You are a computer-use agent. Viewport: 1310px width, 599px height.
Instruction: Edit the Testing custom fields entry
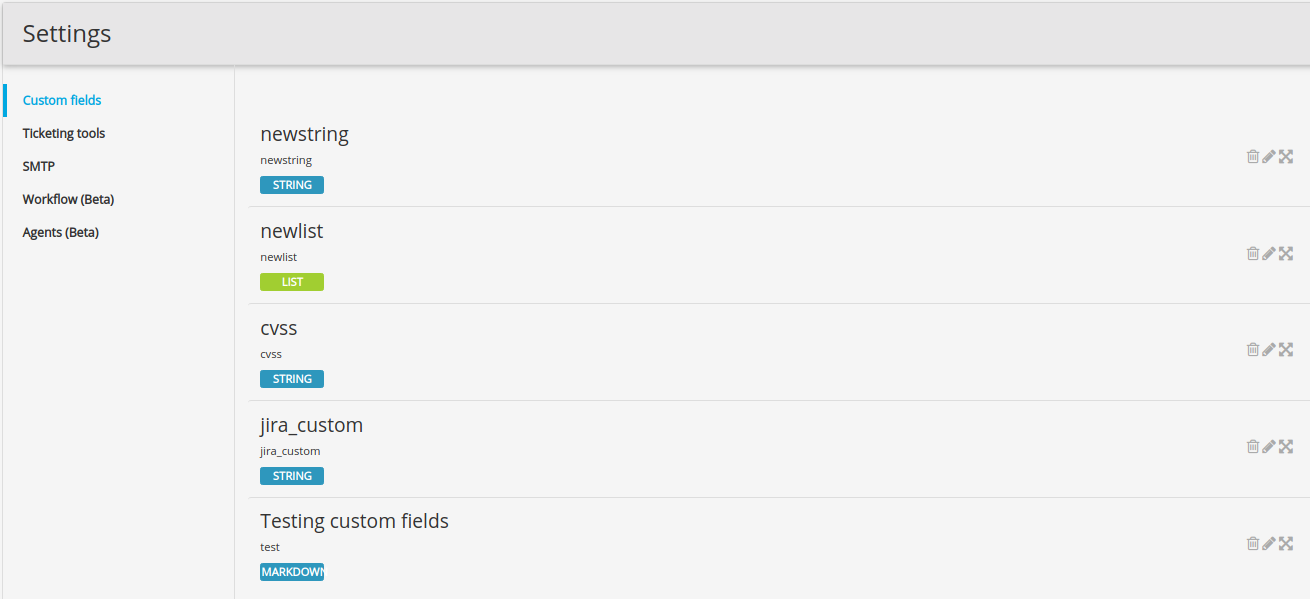click(x=1268, y=543)
